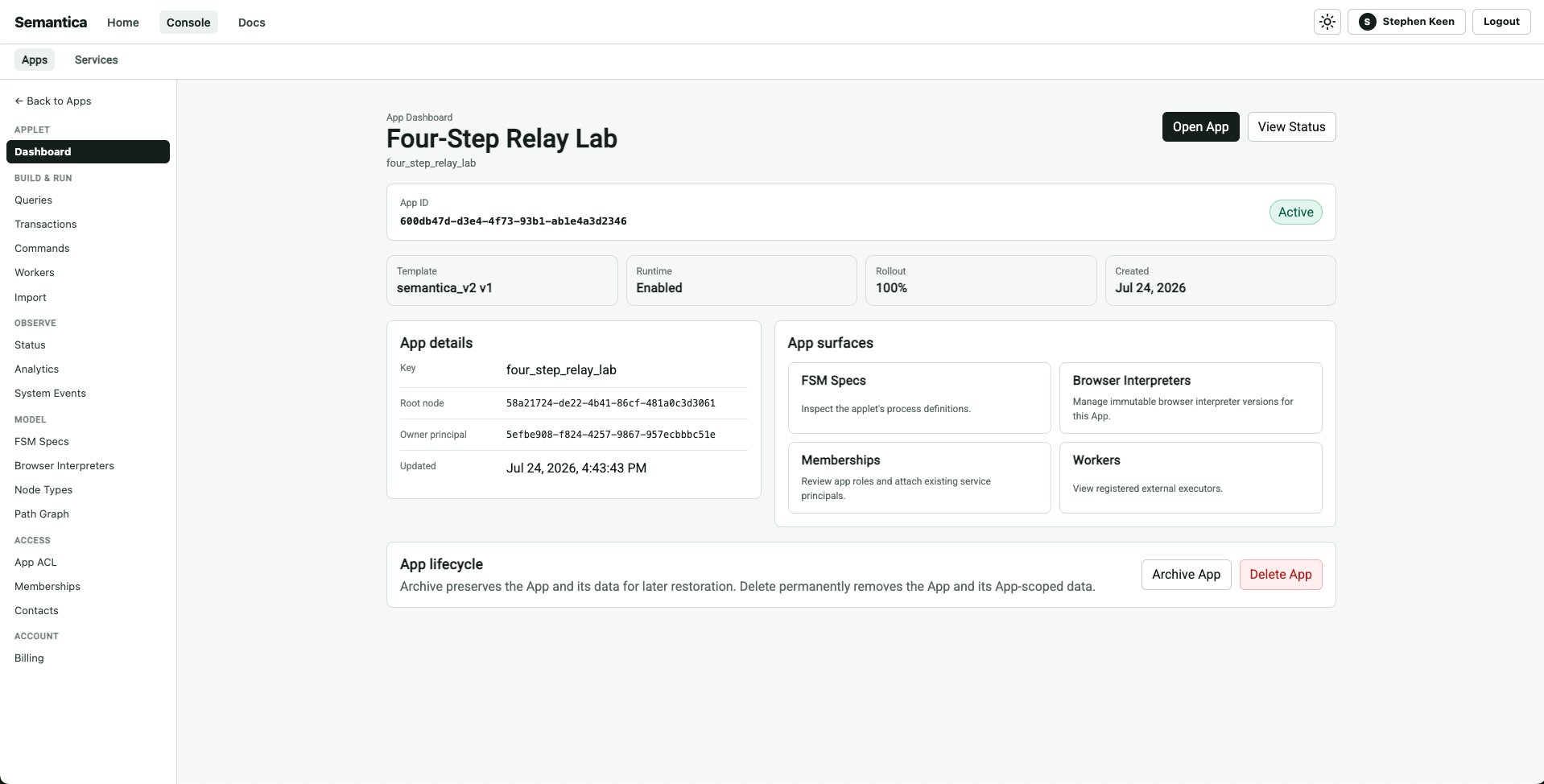
Task: Go to the Home nav item
Action: tap(123, 23)
